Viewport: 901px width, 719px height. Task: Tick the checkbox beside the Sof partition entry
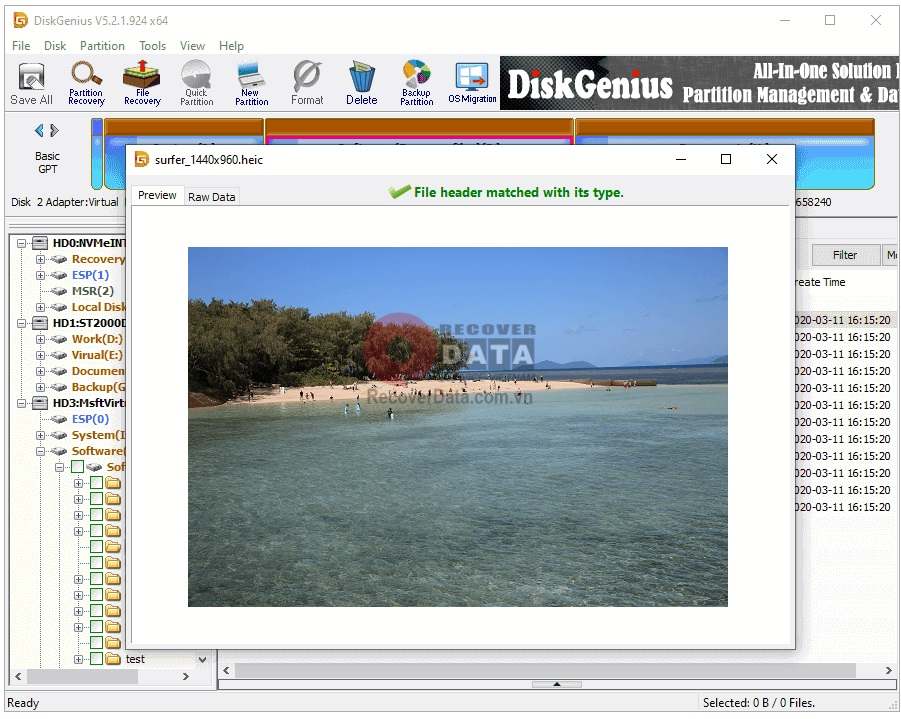click(x=78, y=467)
